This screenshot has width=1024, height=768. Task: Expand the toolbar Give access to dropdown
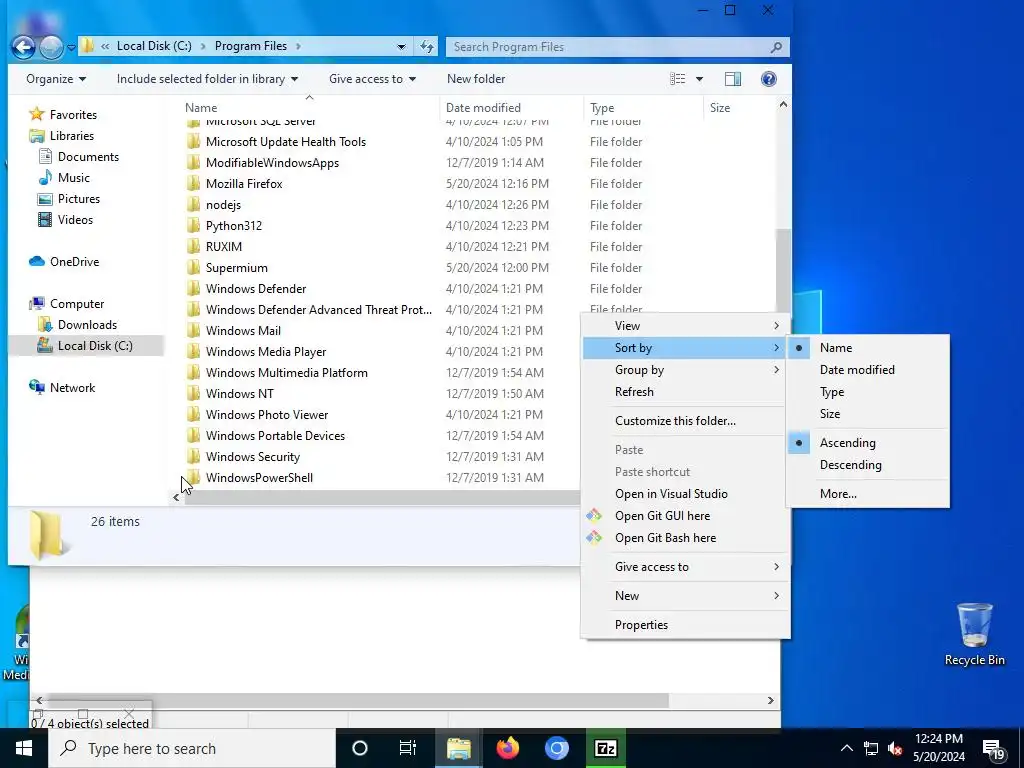tap(372, 79)
